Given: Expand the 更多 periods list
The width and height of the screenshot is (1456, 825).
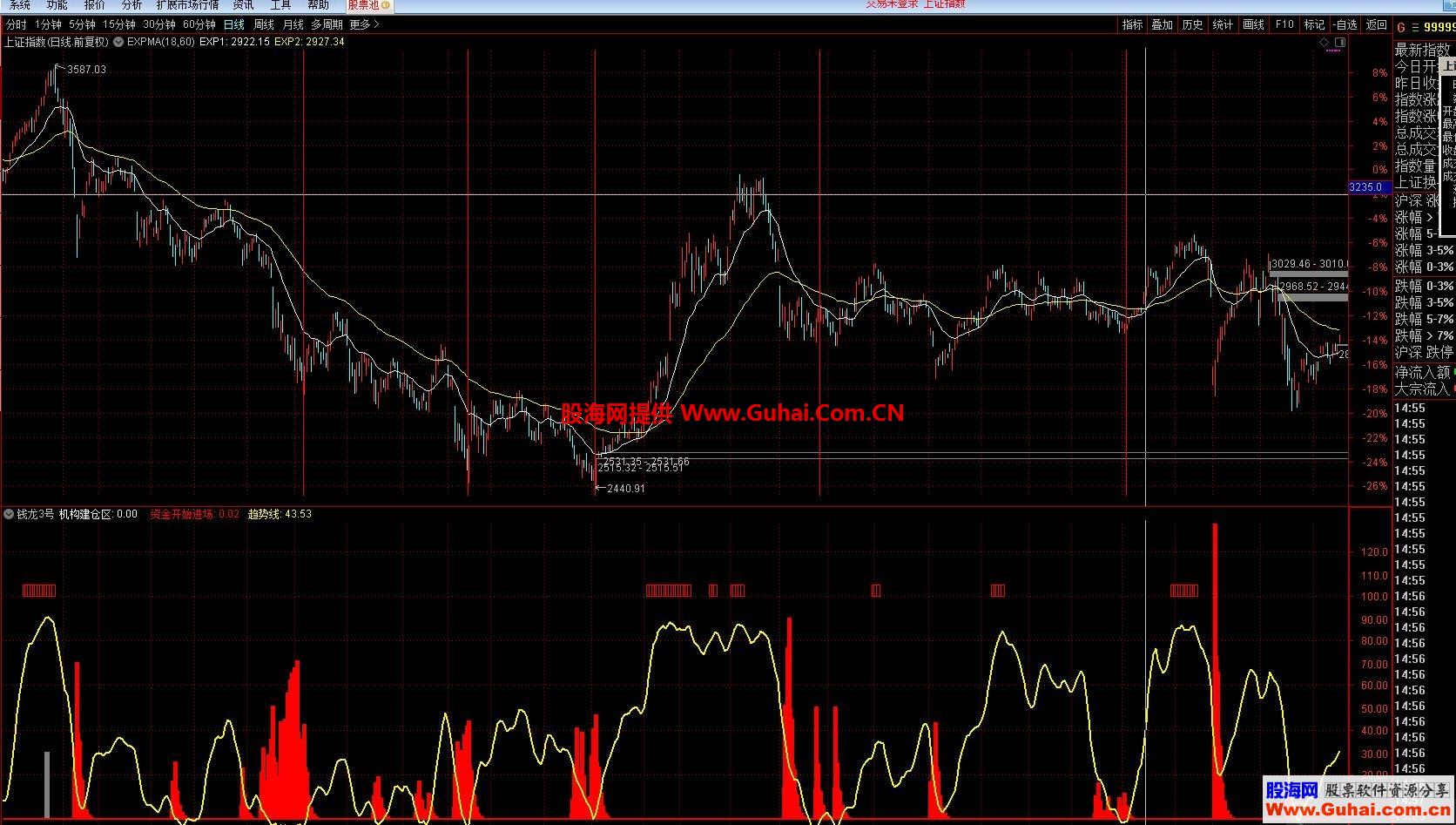Looking at the screenshot, I should 364,24.
